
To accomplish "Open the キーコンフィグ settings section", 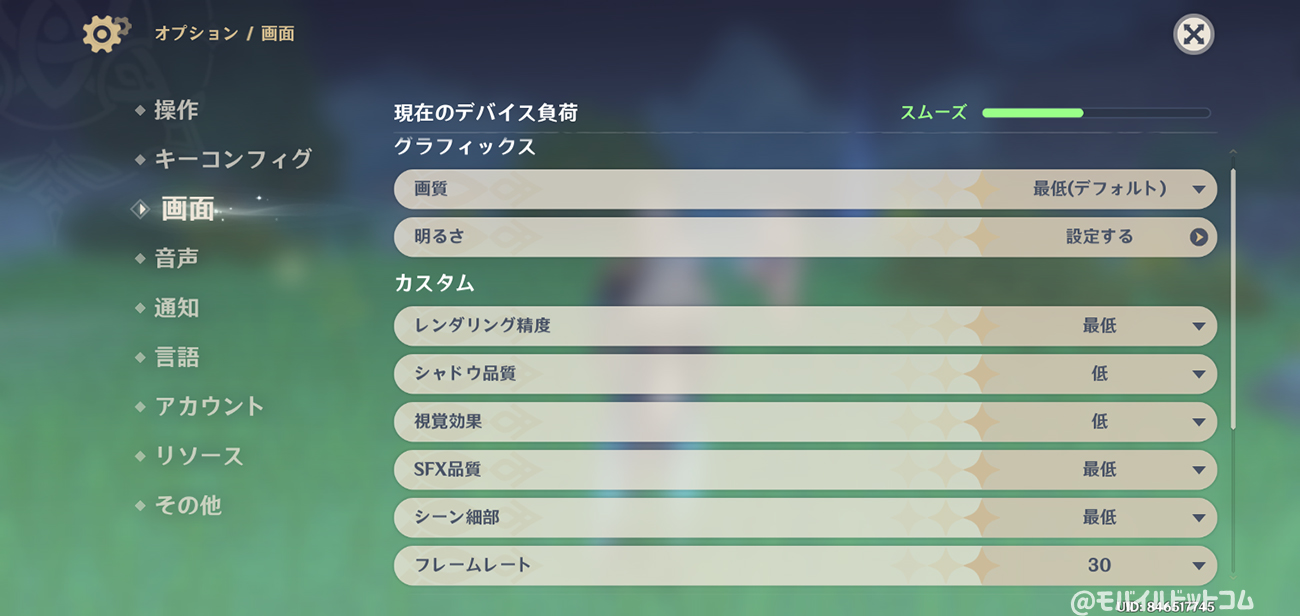I will (x=233, y=159).
